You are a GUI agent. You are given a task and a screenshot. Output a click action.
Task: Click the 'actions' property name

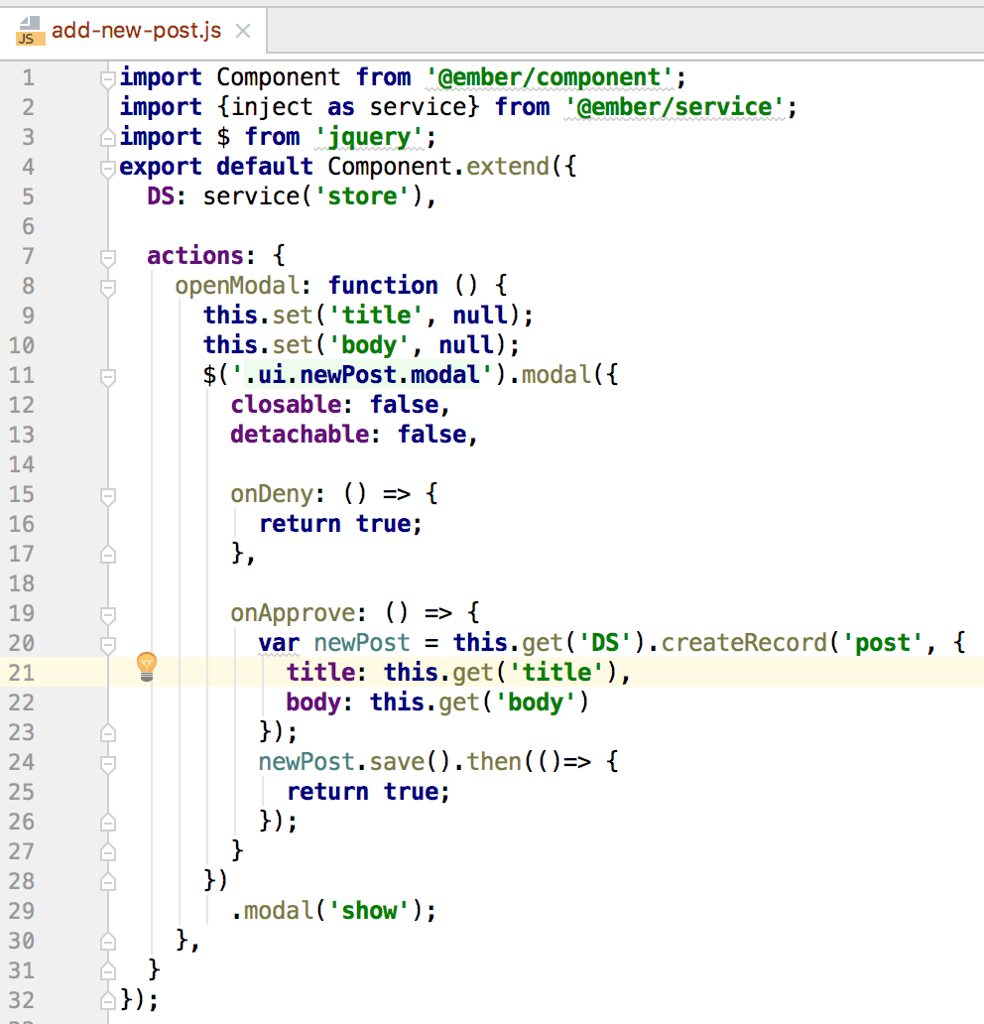coord(195,256)
